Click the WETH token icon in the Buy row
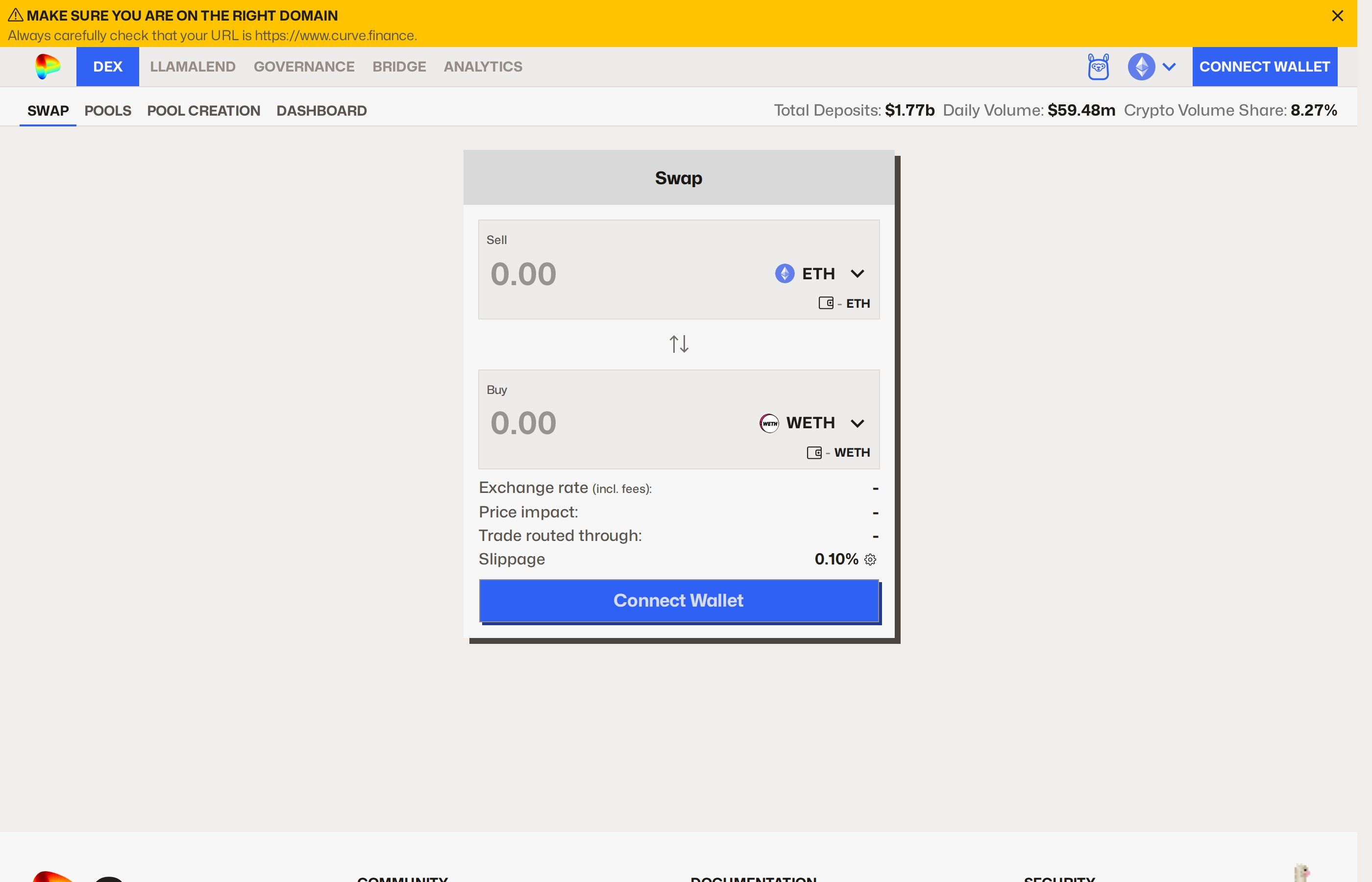This screenshot has height=882, width=1372. coord(770,423)
